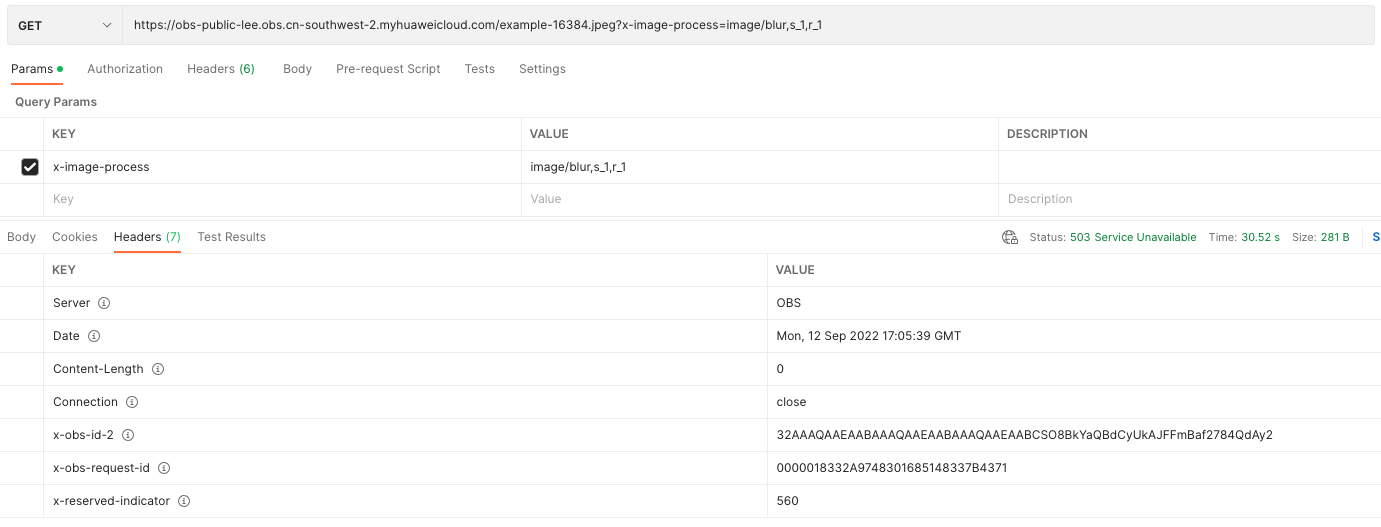Screen dimensions: 1381x527
Task: Open the request Settings tab
Action: coord(542,69)
